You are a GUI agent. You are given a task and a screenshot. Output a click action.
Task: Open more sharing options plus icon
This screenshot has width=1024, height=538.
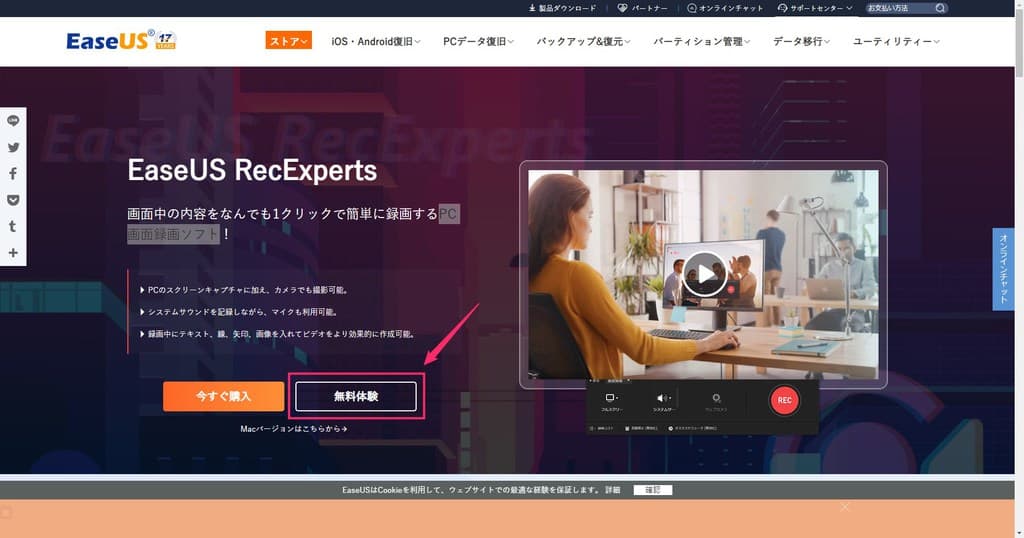click(13, 253)
